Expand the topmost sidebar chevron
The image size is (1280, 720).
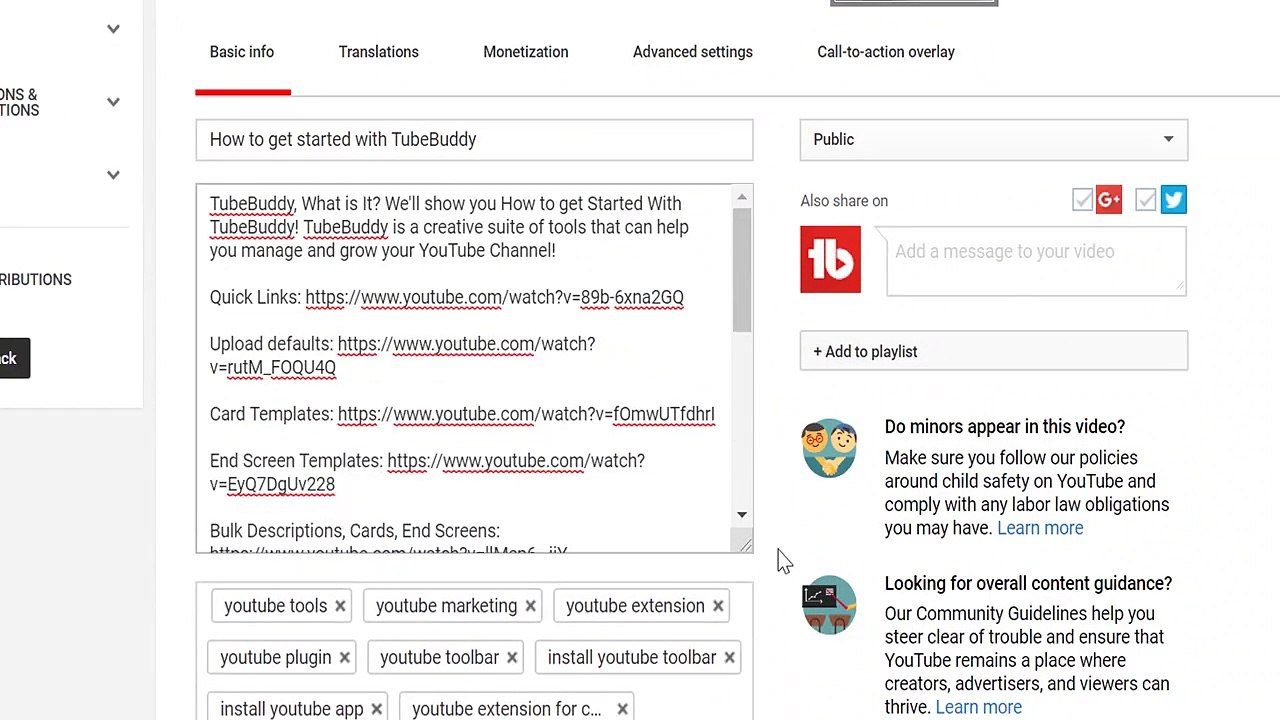(x=113, y=29)
